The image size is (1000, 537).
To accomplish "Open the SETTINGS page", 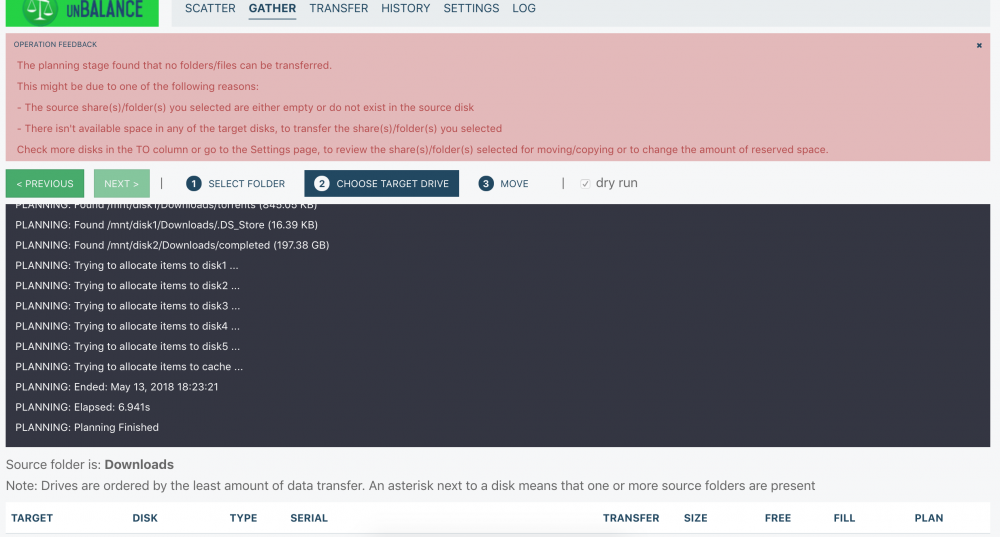I will (471, 8).
